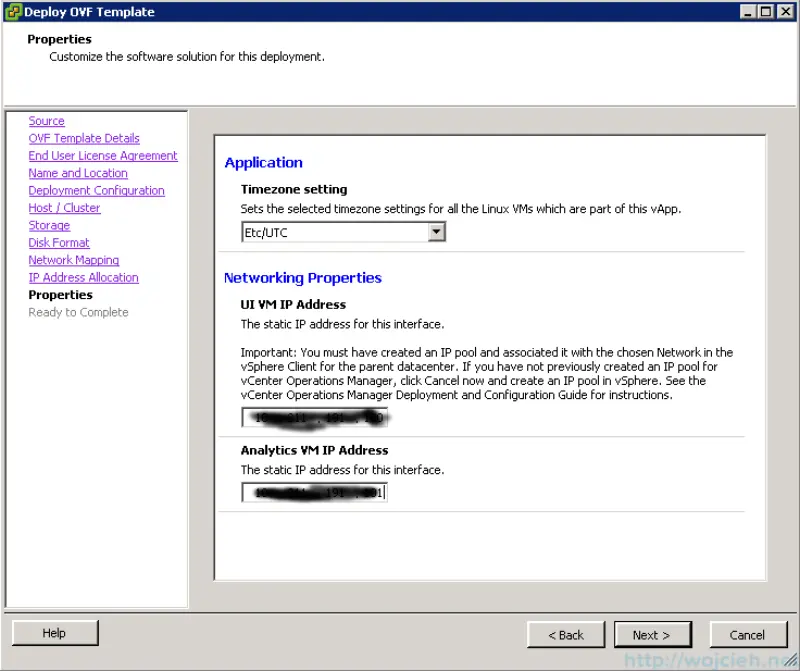The width and height of the screenshot is (800, 671).
Task: Go to Name and Location step
Action: point(78,172)
